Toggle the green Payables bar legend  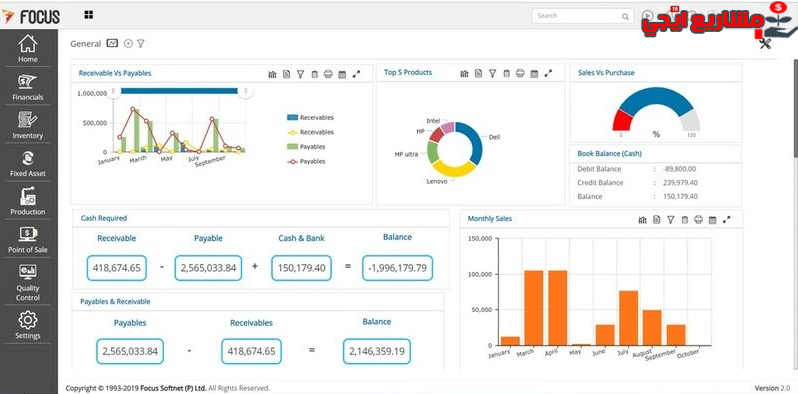click(306, 147)
